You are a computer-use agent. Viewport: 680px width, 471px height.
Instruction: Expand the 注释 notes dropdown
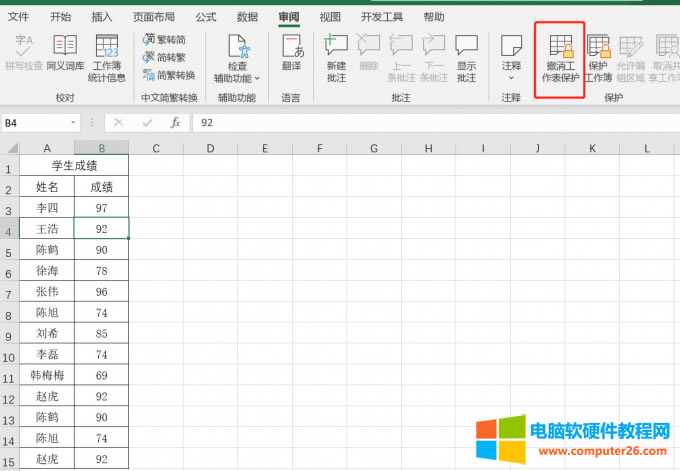point(511,78)
